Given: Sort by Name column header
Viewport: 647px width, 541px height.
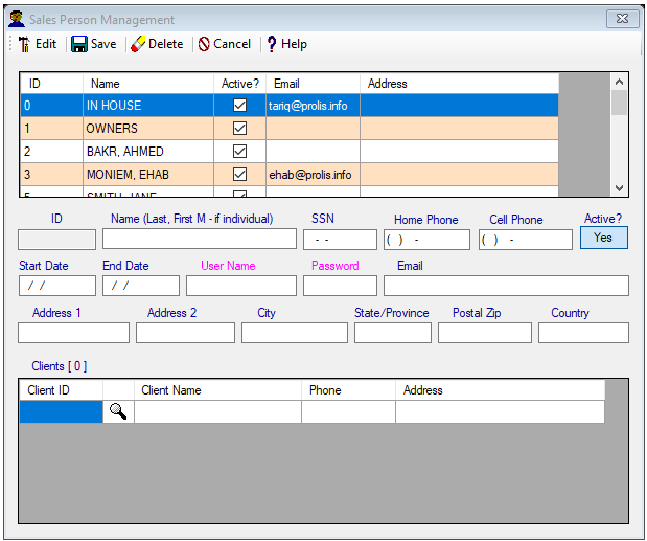Looking at the screenshot, I should [148, 83].
